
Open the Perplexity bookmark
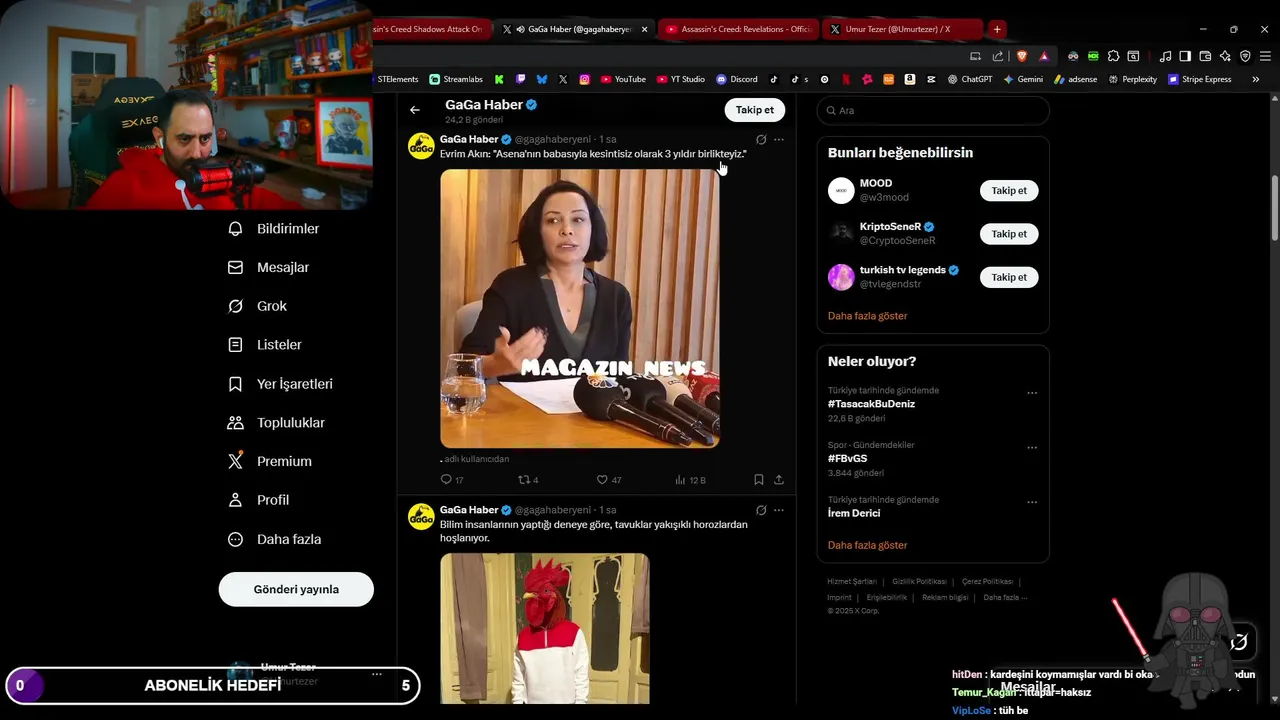pyautogui.click(x=1132, y=79)
